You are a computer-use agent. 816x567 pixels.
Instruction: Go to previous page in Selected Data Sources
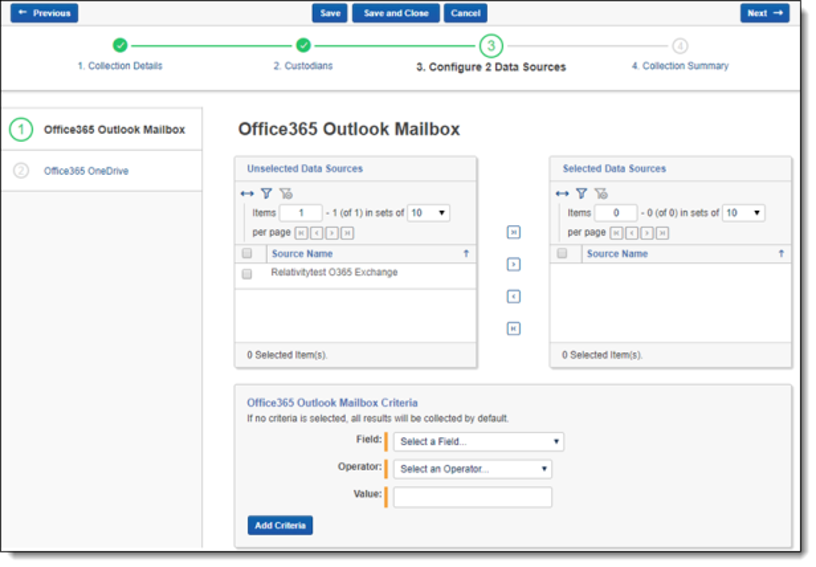[632, 233]
